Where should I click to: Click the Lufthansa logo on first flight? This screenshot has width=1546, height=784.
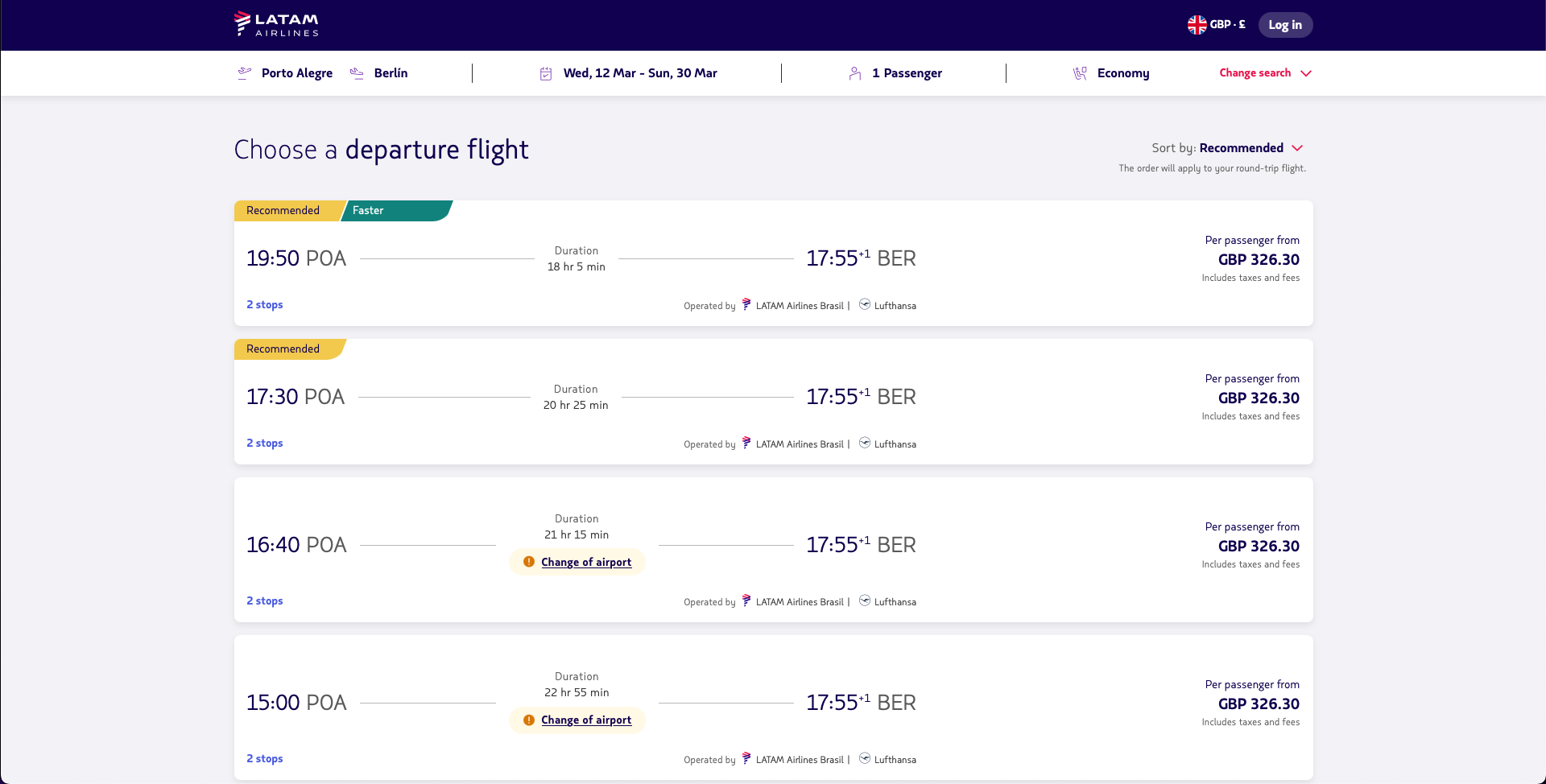click(x=865, y=304)
